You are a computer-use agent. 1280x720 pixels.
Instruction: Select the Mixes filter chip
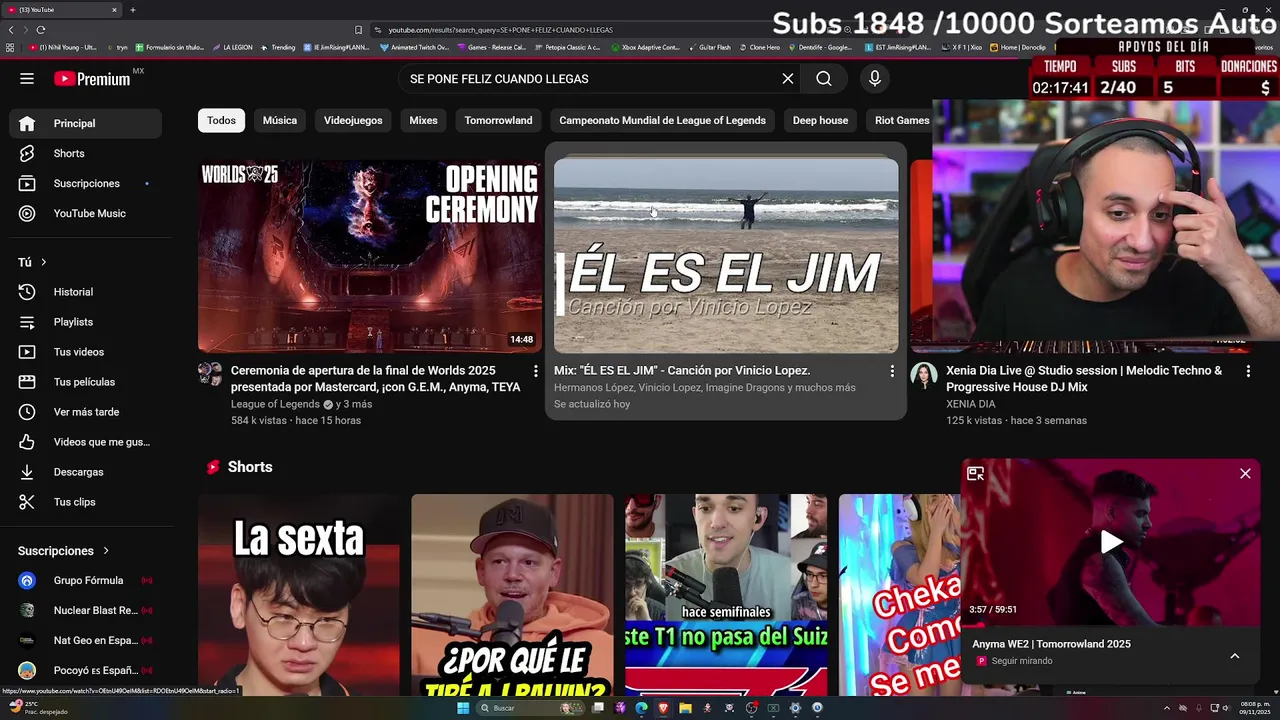tap(423, 120)
